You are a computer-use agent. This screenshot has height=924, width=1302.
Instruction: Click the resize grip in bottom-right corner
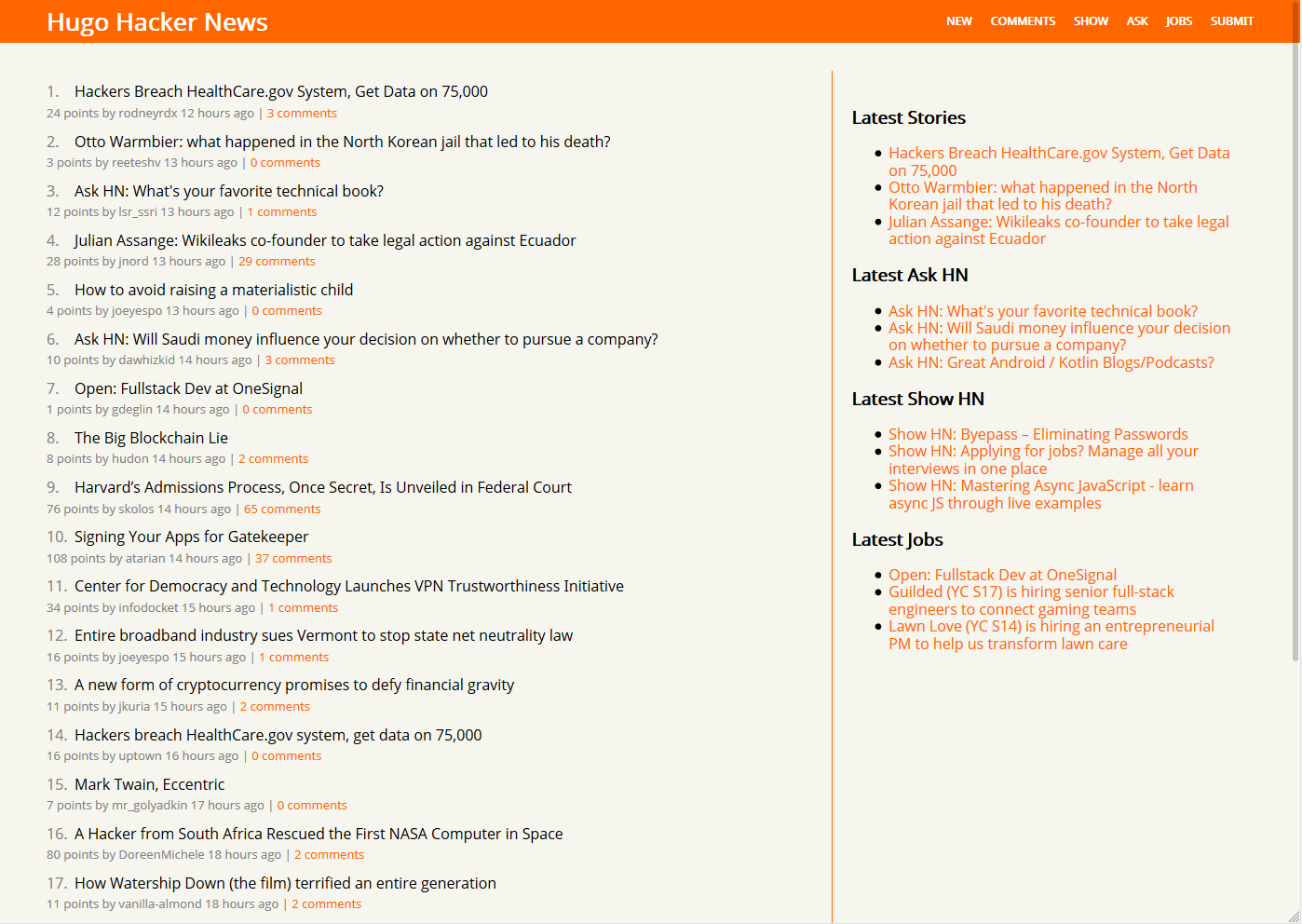[1294, 917]
